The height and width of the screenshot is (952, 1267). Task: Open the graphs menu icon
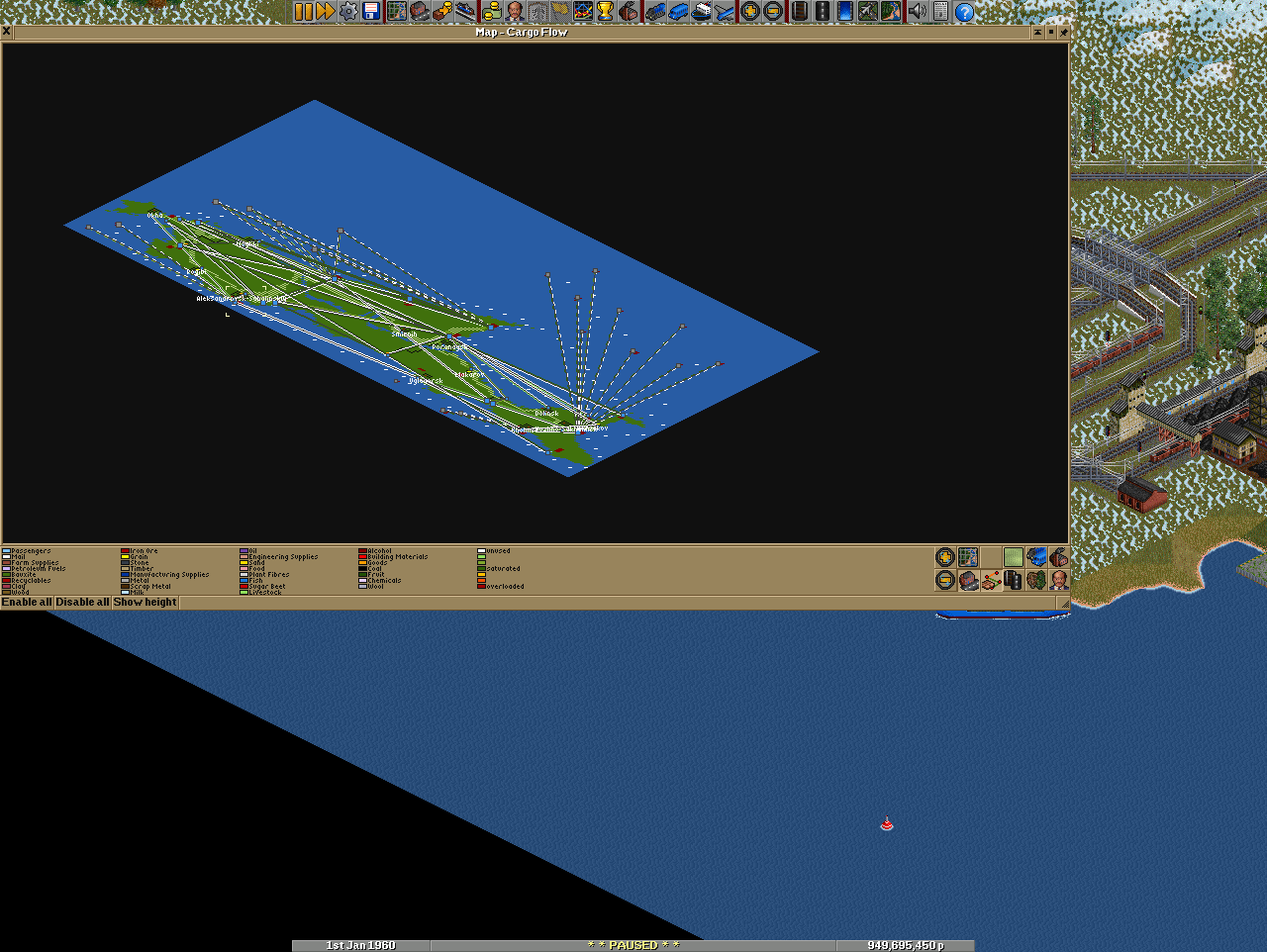582,12
